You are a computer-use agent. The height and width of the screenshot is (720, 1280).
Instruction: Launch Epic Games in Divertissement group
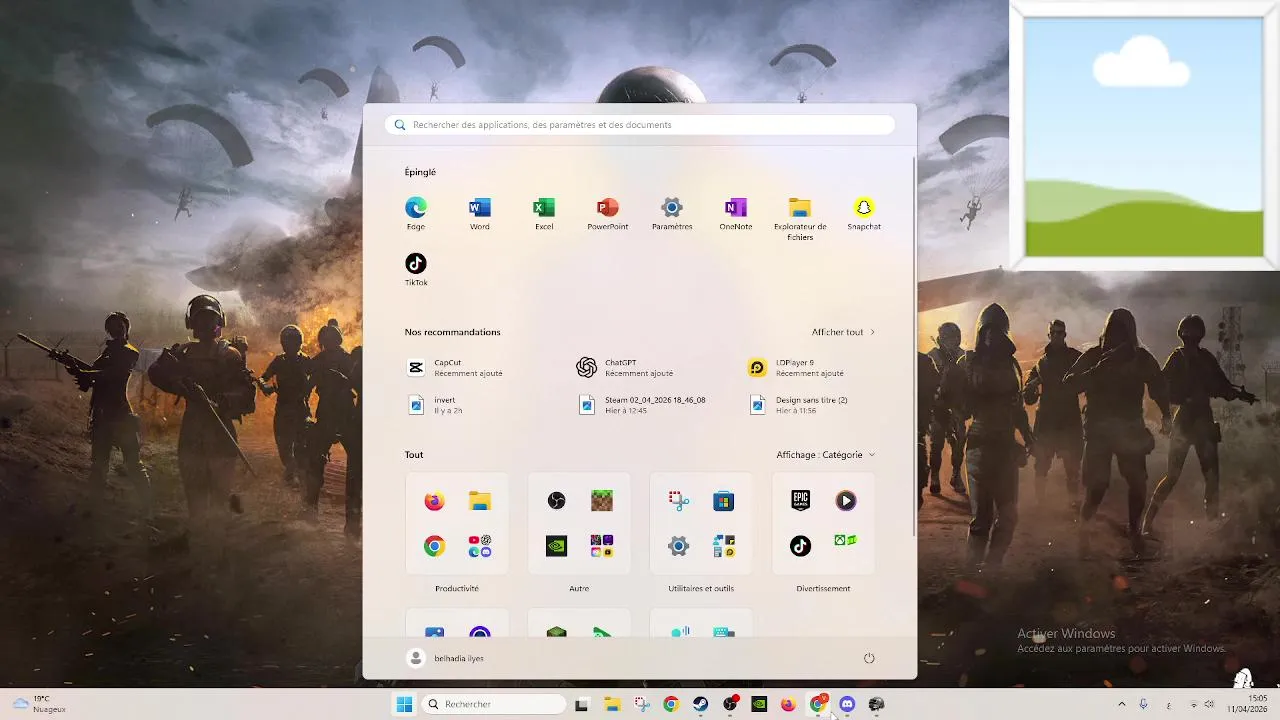click(801, 501)
